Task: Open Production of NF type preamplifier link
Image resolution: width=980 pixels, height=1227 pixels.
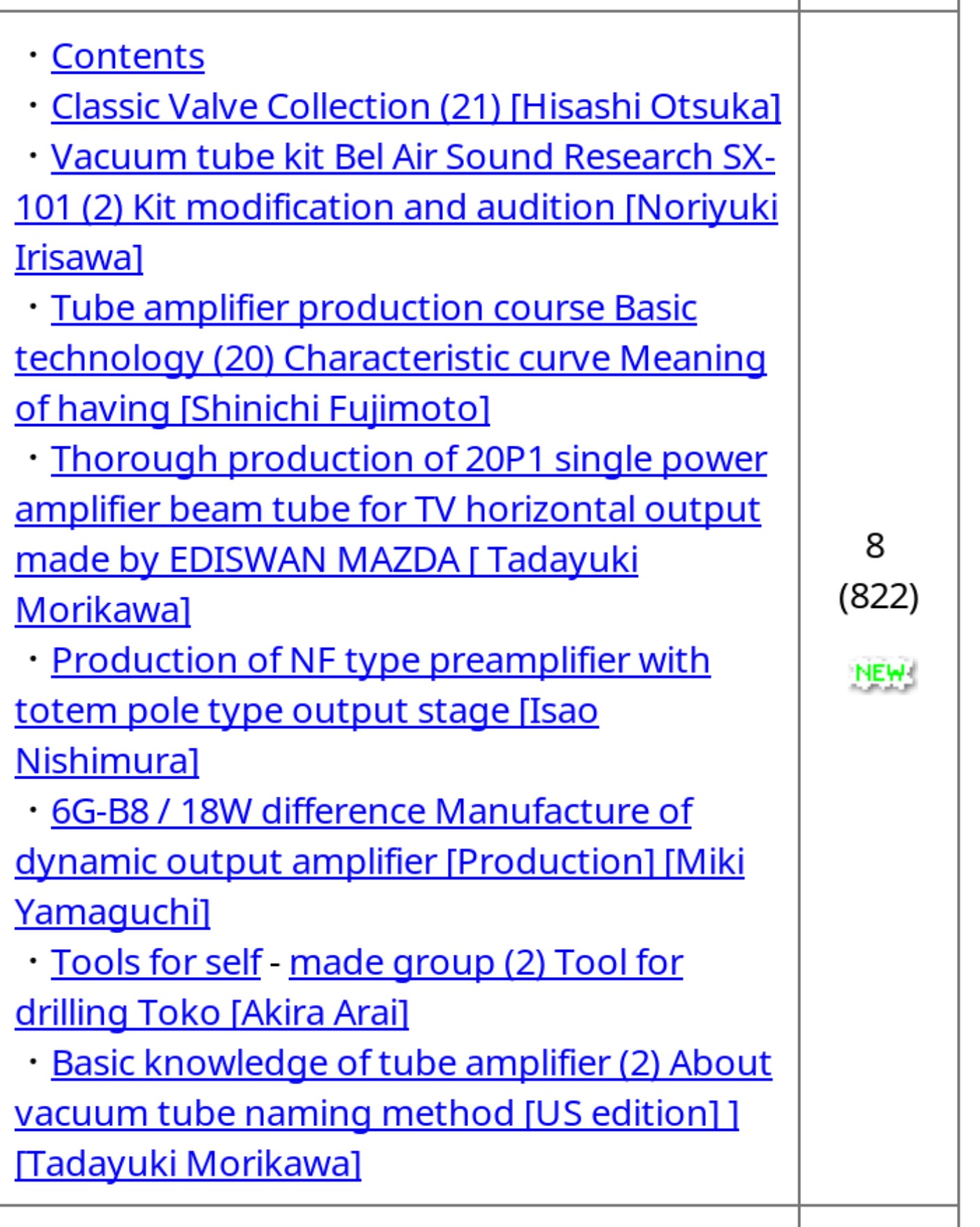Action: tap(381, 660)
